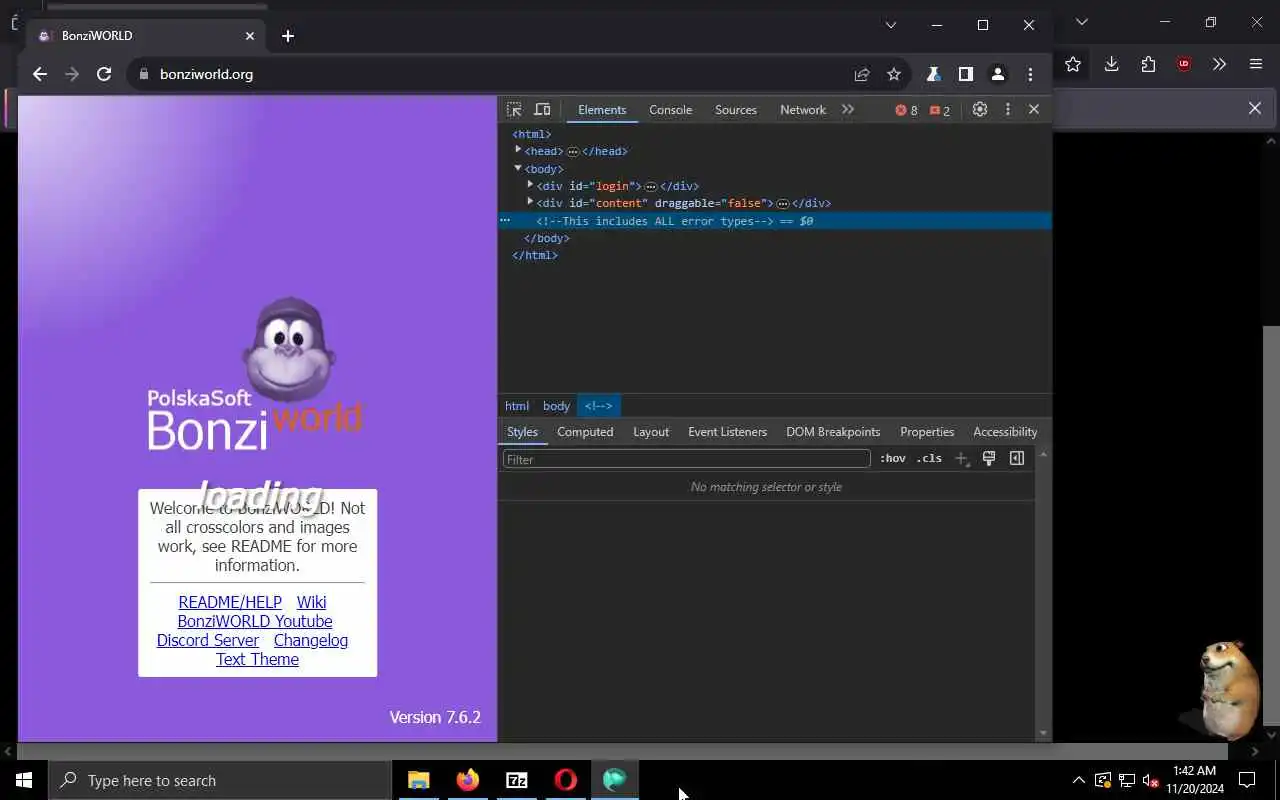
Task: Open Chrome's three-dot menu
Action: click(x=1030, y=74)
